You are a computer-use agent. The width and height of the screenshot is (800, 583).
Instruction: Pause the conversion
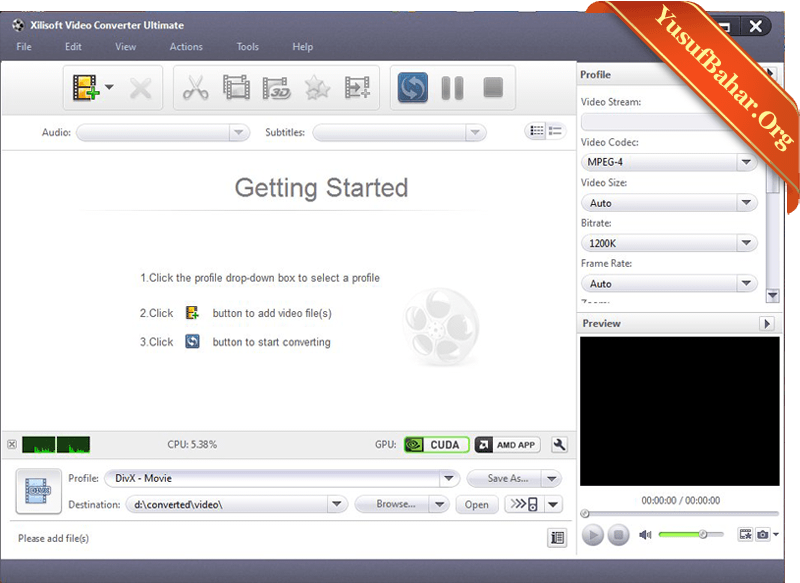(x=452, y=88)
